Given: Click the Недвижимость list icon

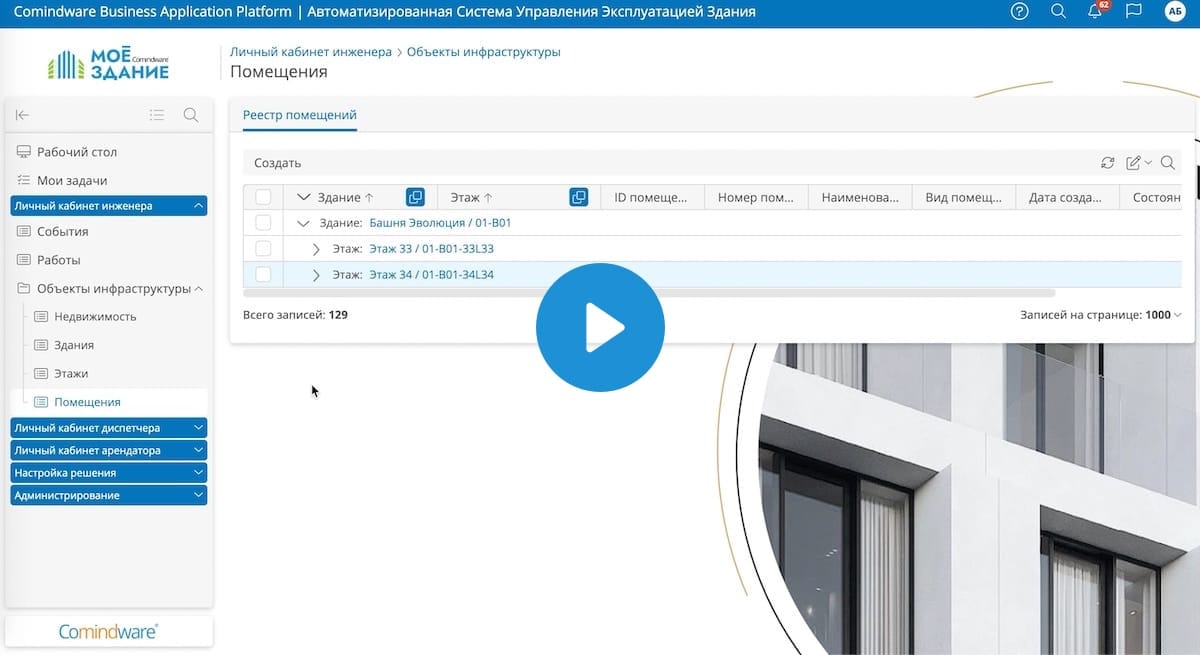Looking at the screenshot, I should (41, 317).
